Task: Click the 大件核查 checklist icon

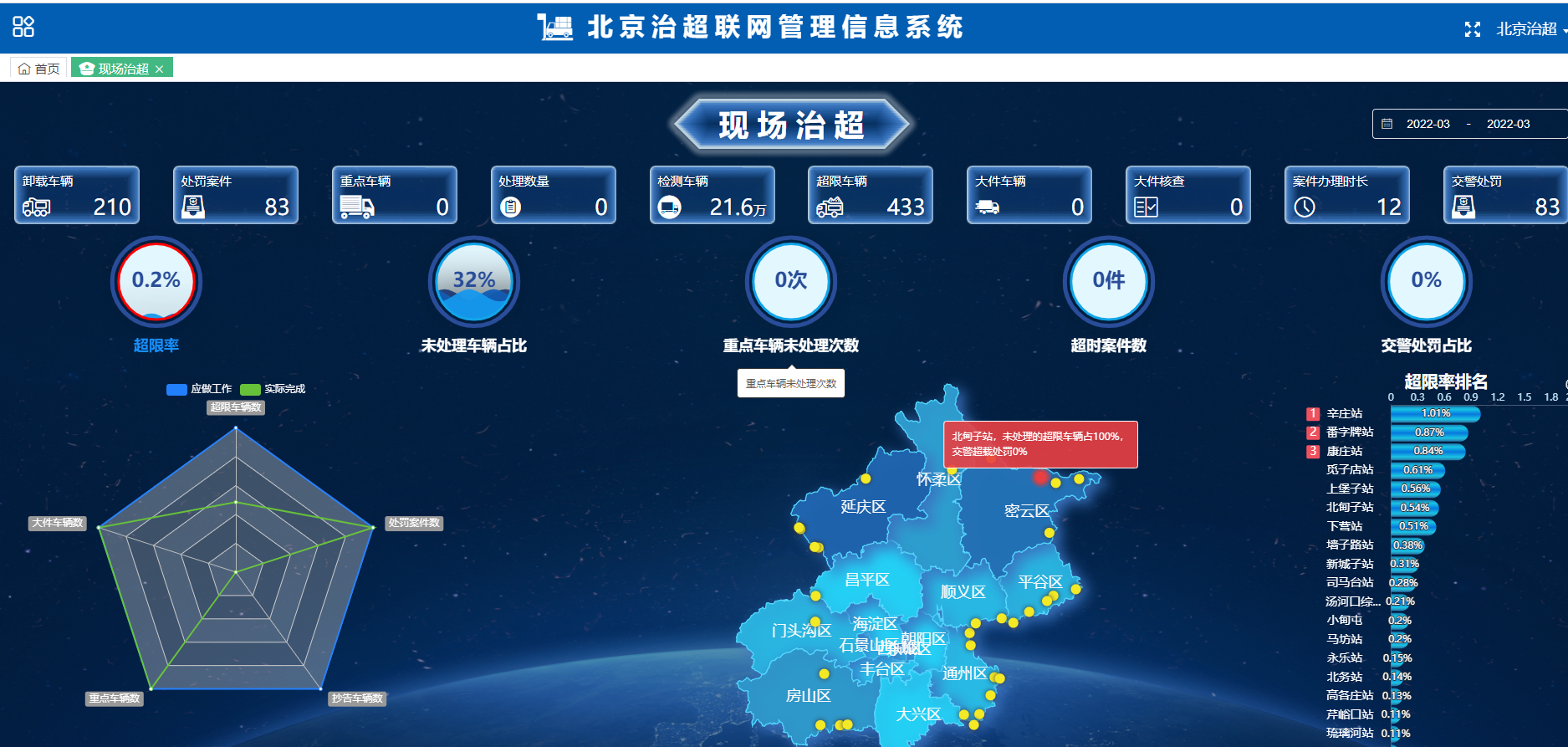Action: 1146,207
